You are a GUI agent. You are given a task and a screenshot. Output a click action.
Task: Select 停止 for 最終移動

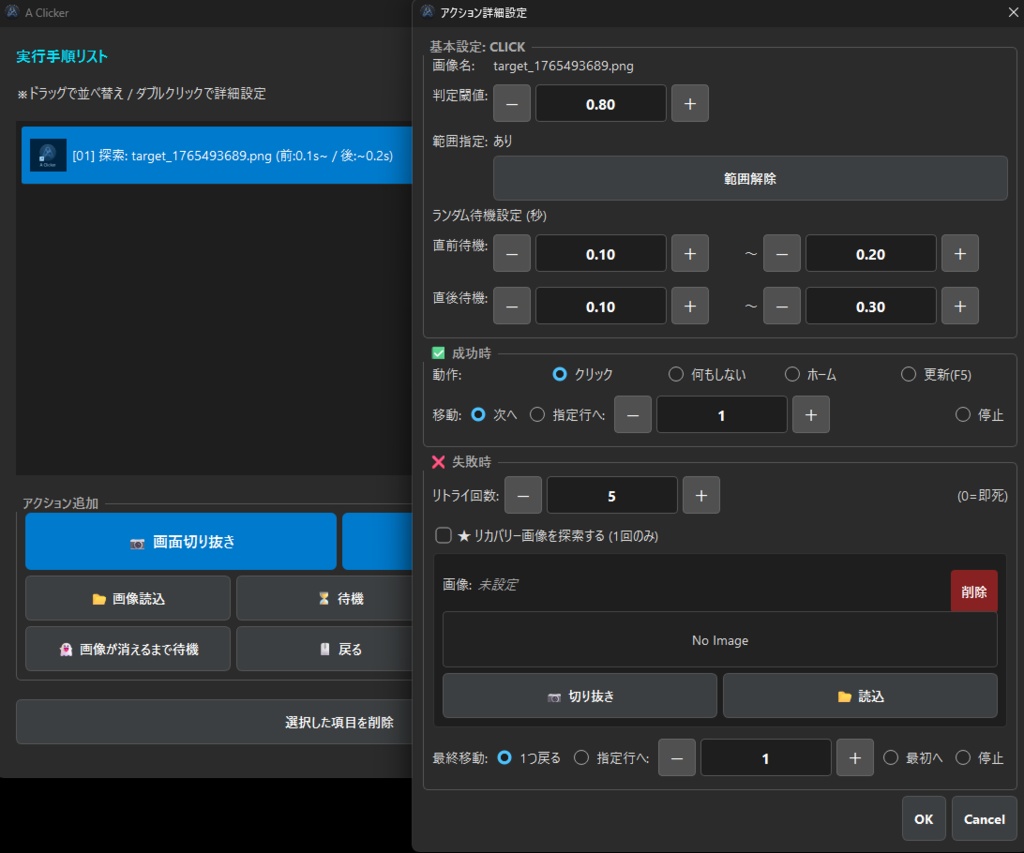tap(963, 758)
